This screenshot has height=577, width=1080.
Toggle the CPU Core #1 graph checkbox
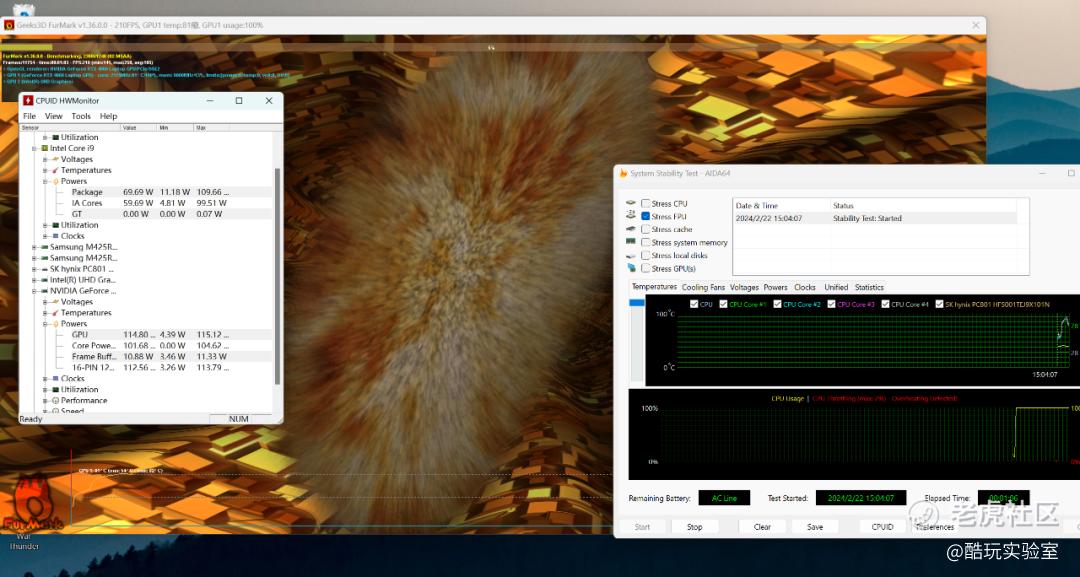pos(723,304)
